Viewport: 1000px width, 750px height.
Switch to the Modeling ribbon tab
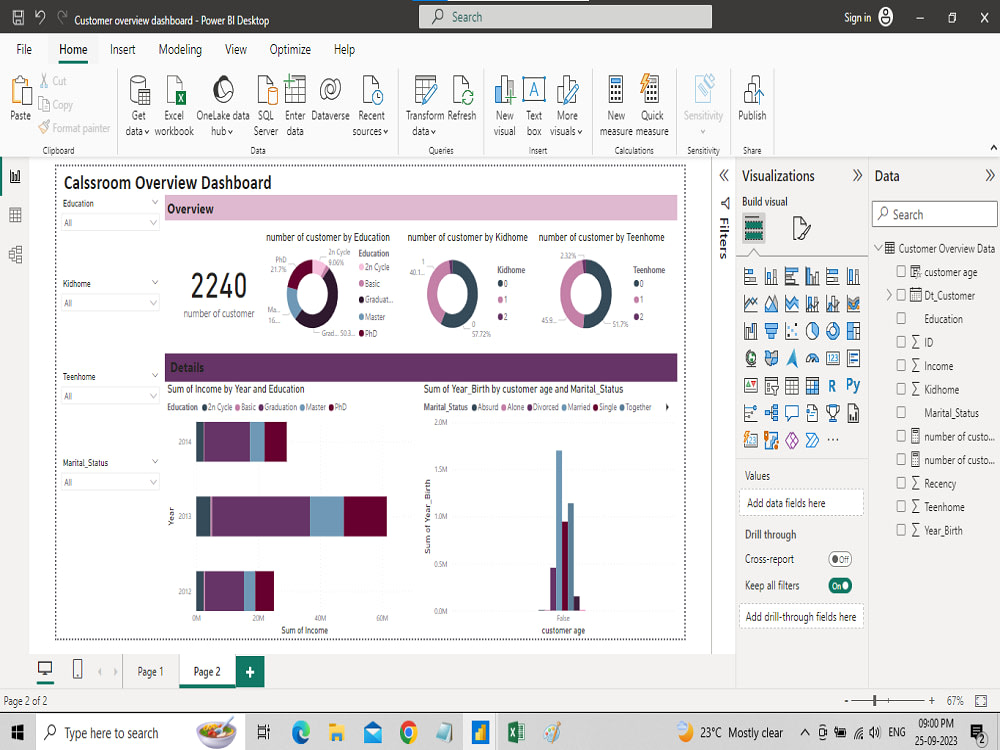[x=180, y=49]
